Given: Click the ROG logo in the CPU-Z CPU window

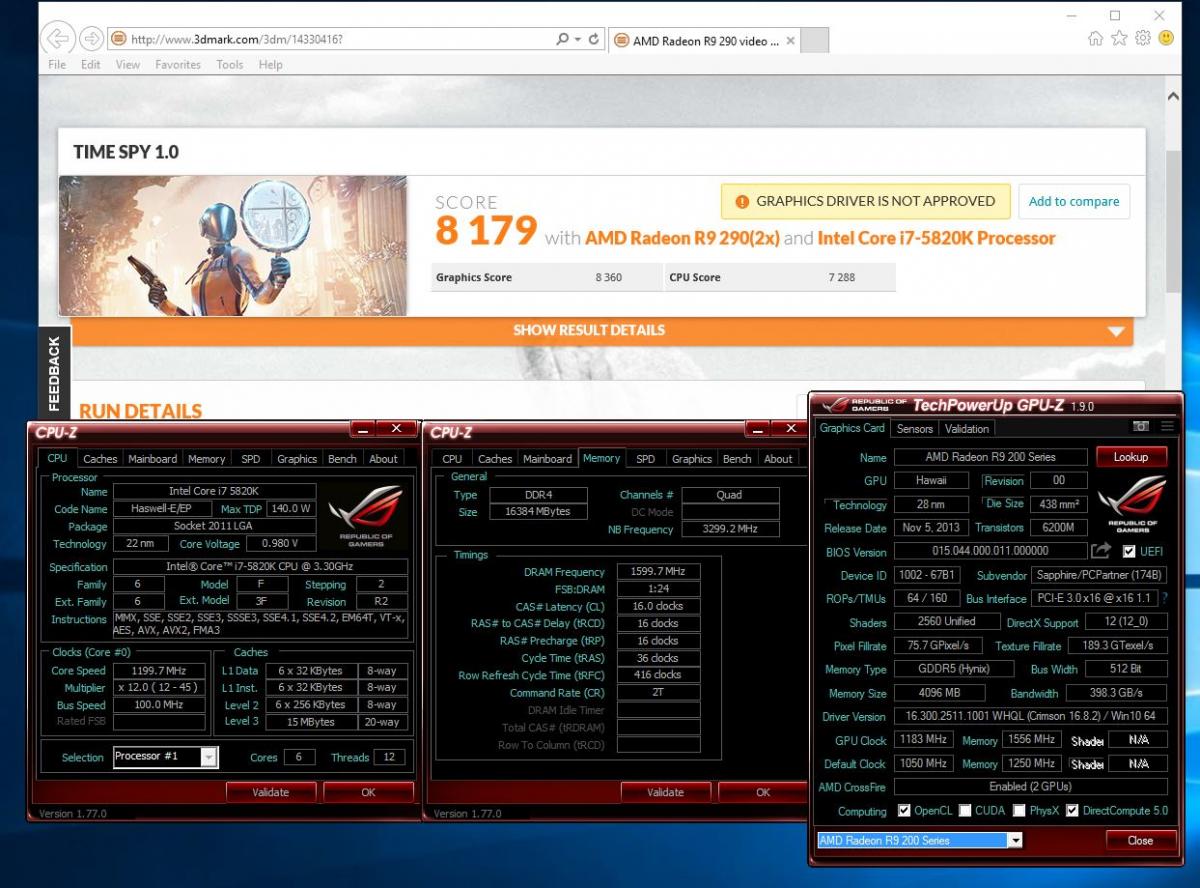Looking at the screenshot, I should tap(365, 515).
